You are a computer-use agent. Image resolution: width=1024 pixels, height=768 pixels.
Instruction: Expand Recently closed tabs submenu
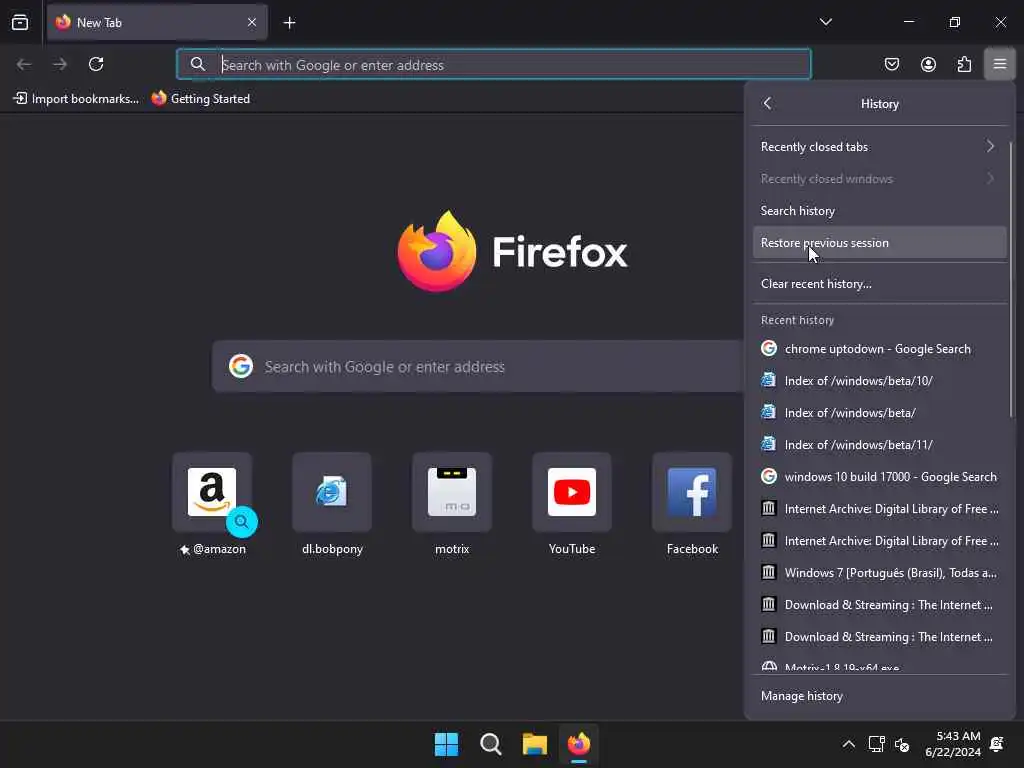point(879,146)
